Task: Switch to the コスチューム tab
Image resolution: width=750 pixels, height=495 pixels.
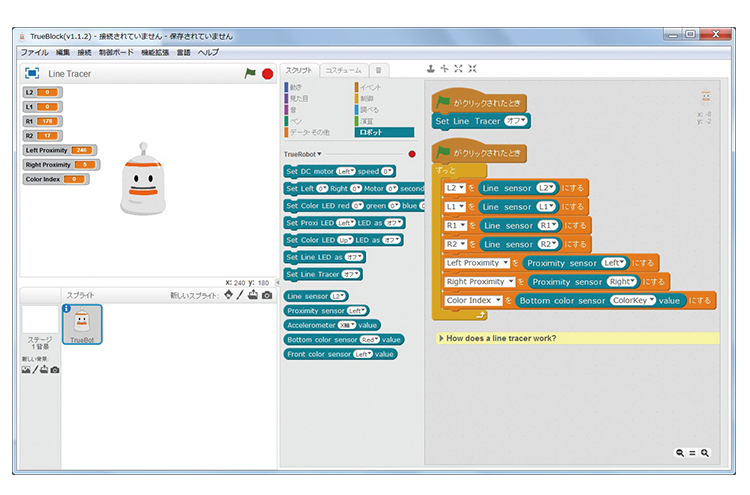Action: (344, 70)
